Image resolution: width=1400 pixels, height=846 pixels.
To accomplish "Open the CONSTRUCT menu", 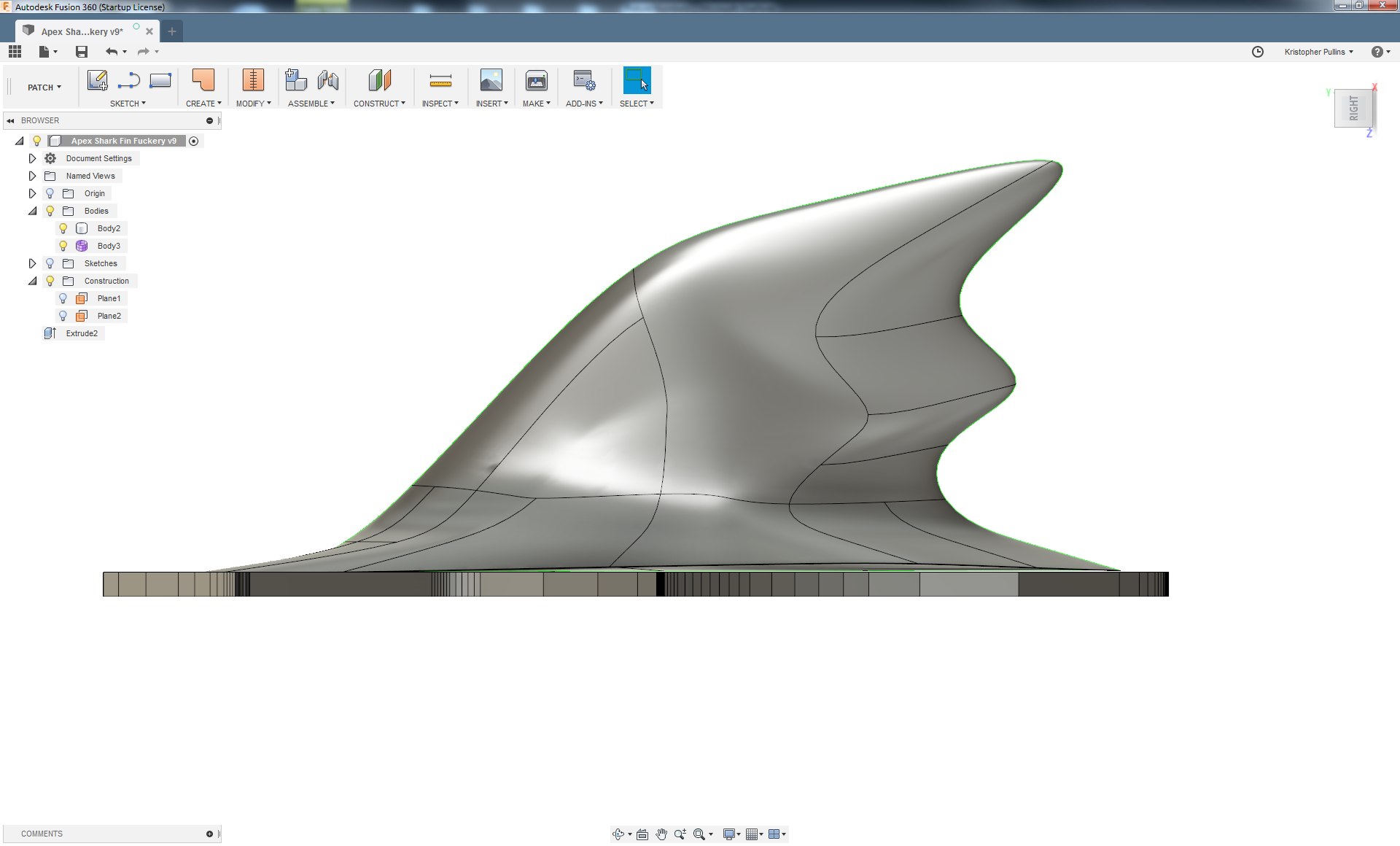I will (379, 104).
